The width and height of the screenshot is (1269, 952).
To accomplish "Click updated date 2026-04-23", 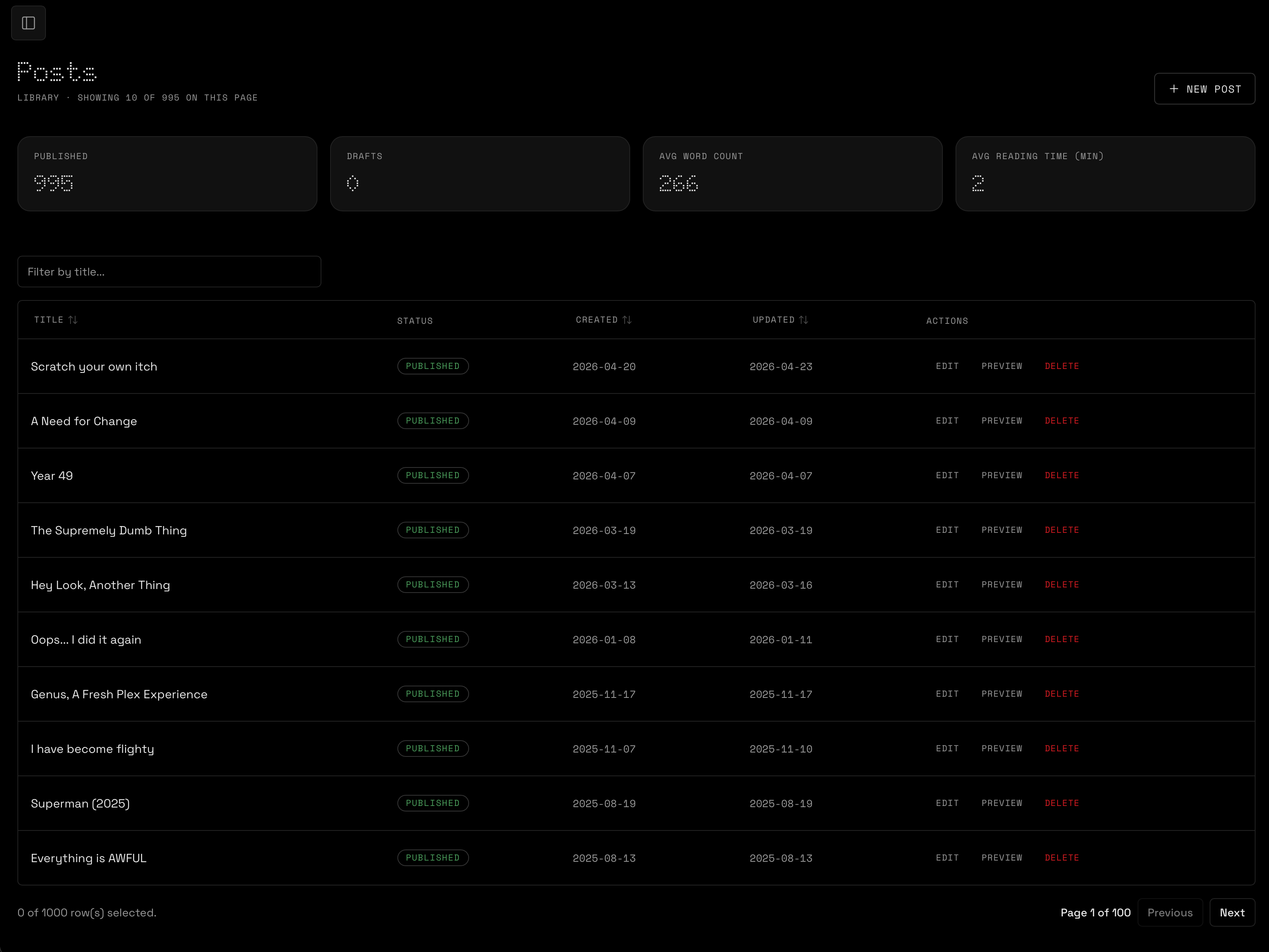I will 781,367.
